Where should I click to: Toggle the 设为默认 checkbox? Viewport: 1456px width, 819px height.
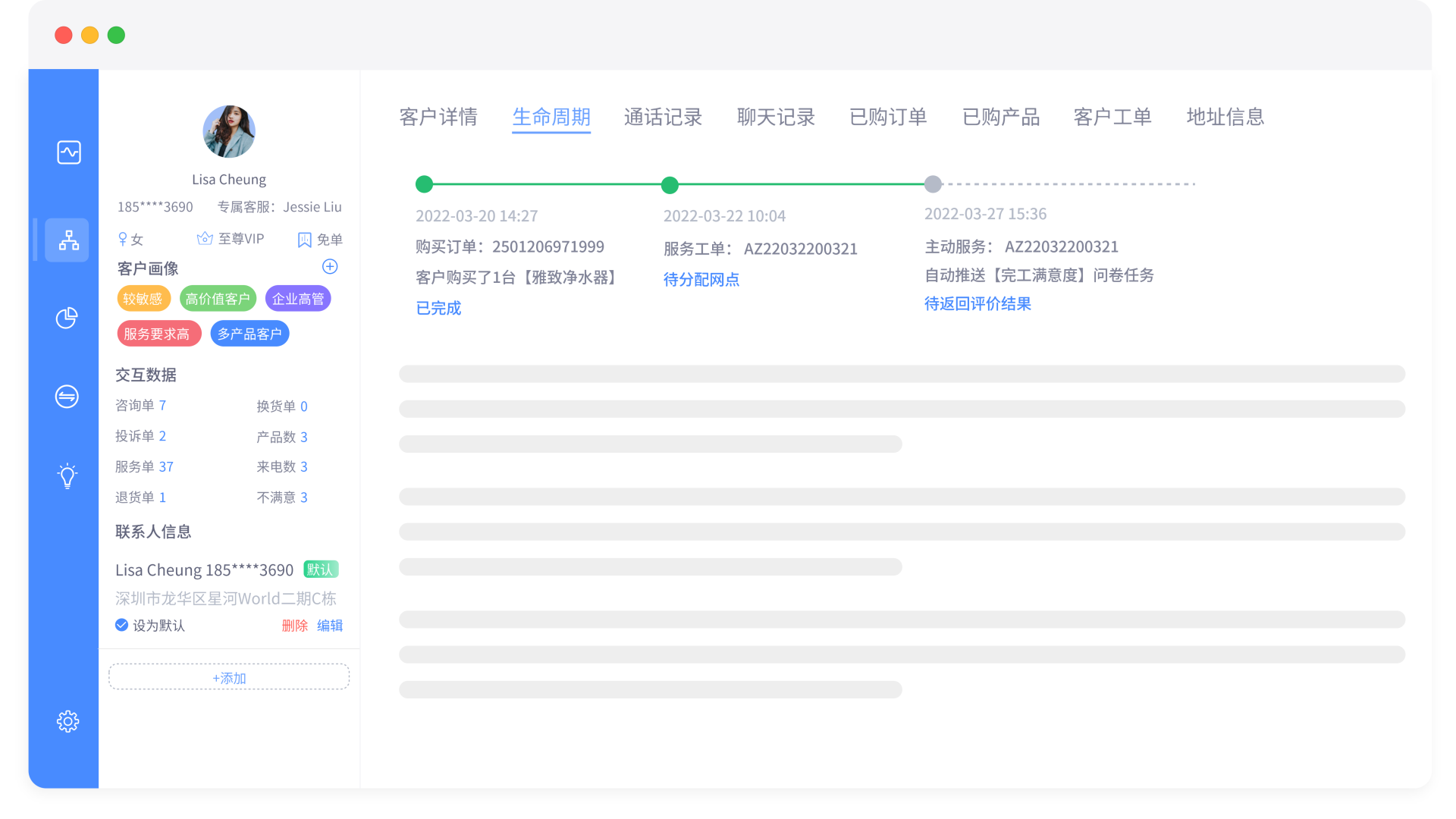(x=121, y=625)
